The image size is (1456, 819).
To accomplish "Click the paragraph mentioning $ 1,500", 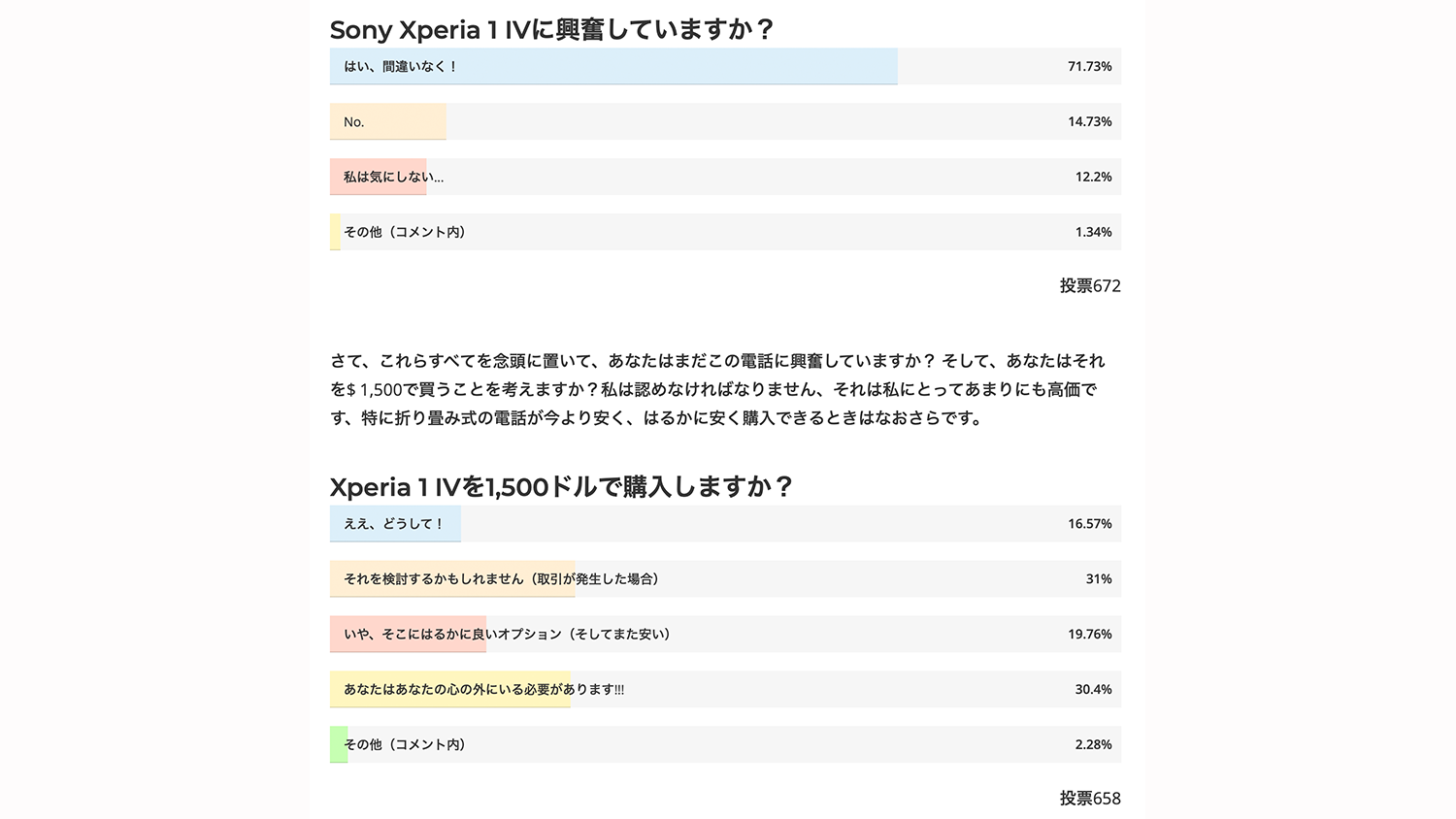I will click(x=718, y=389).
